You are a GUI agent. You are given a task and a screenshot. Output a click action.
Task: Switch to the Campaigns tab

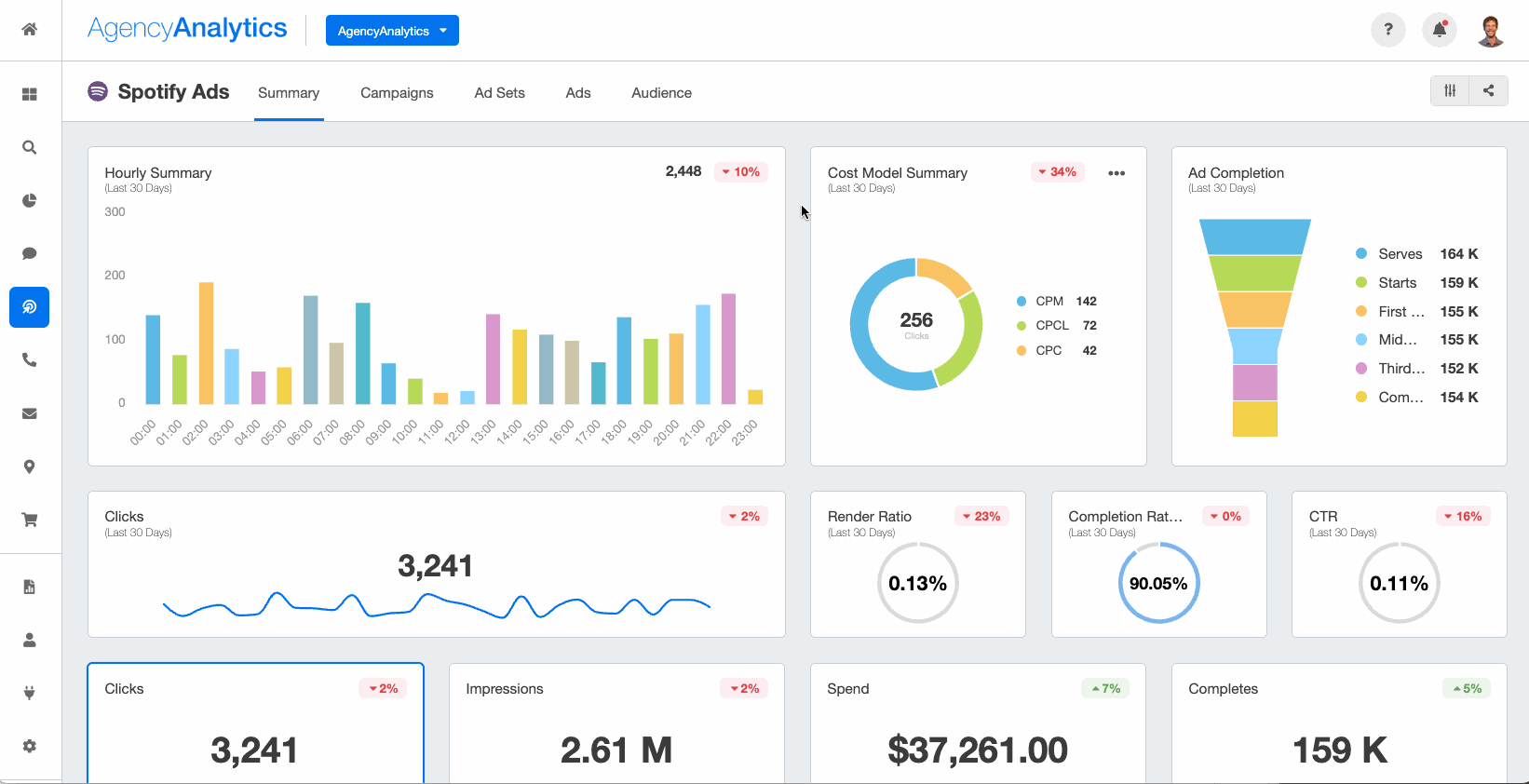pos(397,93)
